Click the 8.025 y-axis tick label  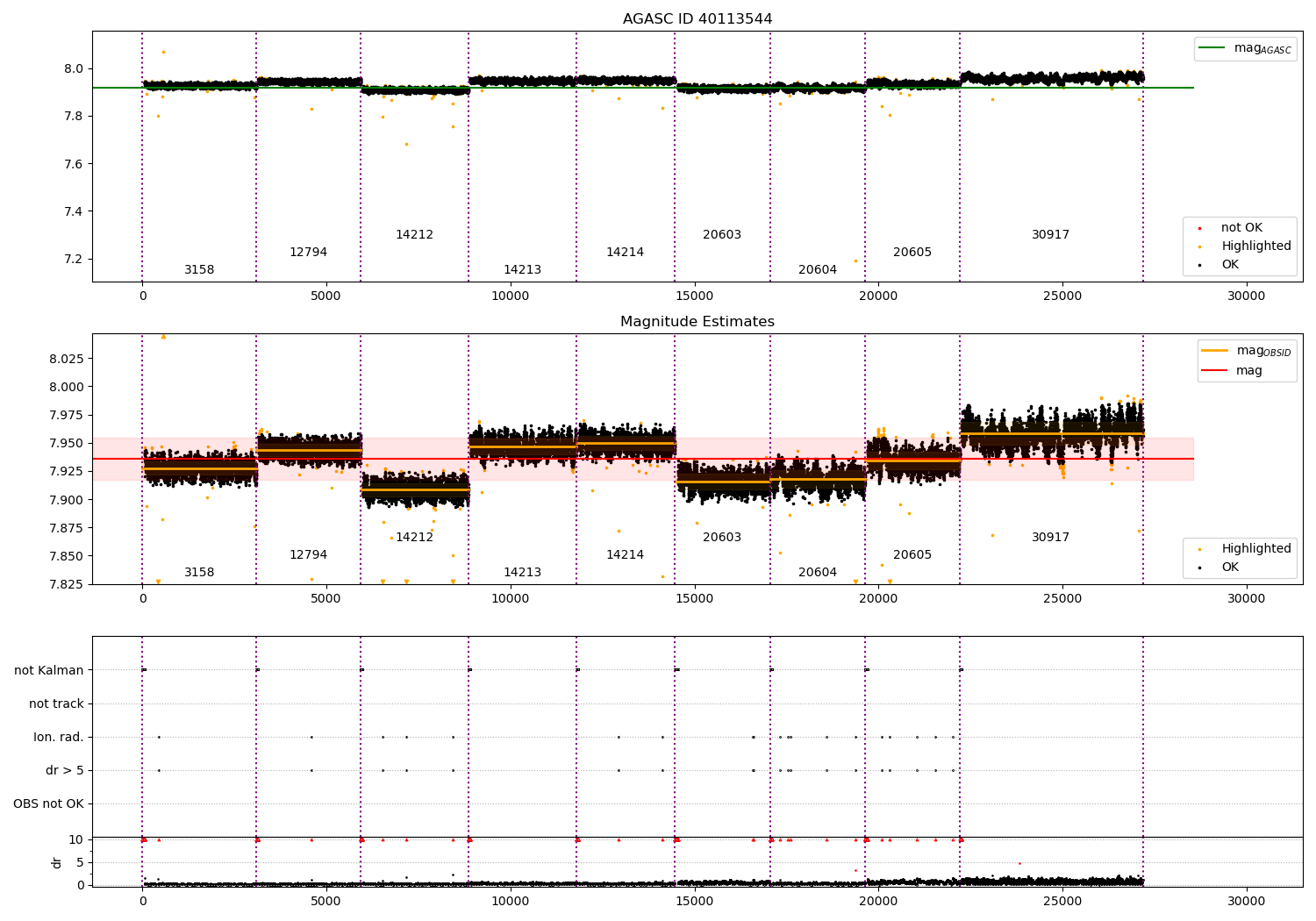(x=67, y=359)
